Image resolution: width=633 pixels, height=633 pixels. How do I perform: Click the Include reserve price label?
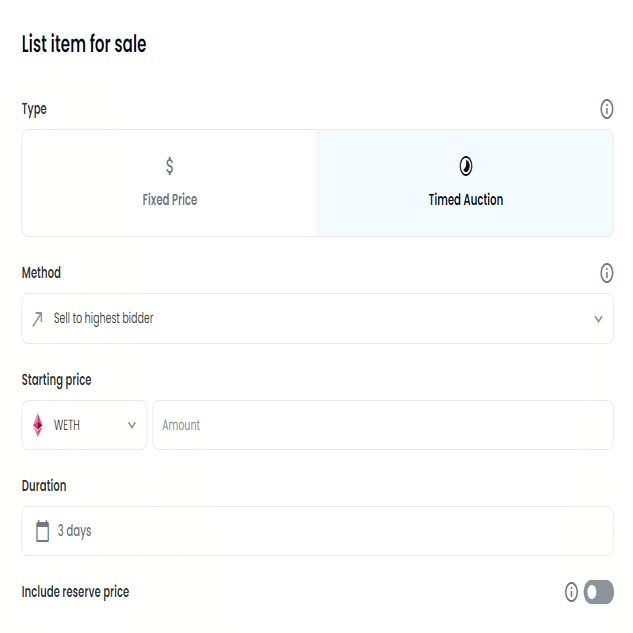[75, 592]
